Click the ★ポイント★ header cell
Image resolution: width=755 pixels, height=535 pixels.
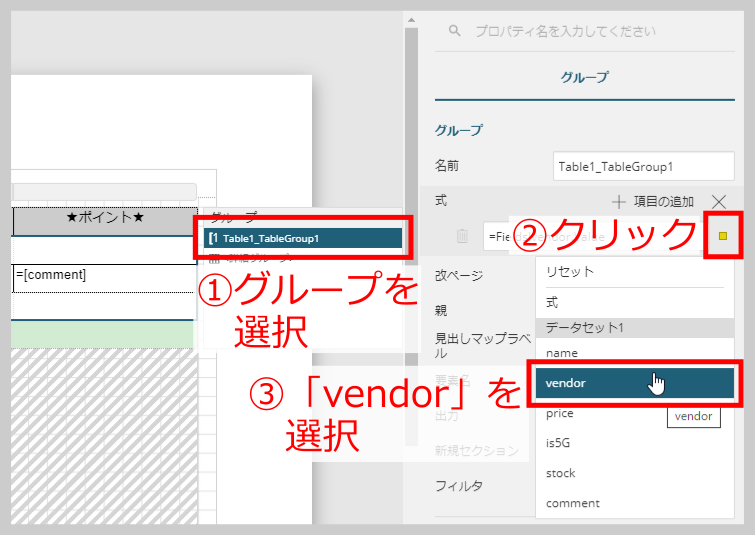pyautogui.click(x=105, y=221)
